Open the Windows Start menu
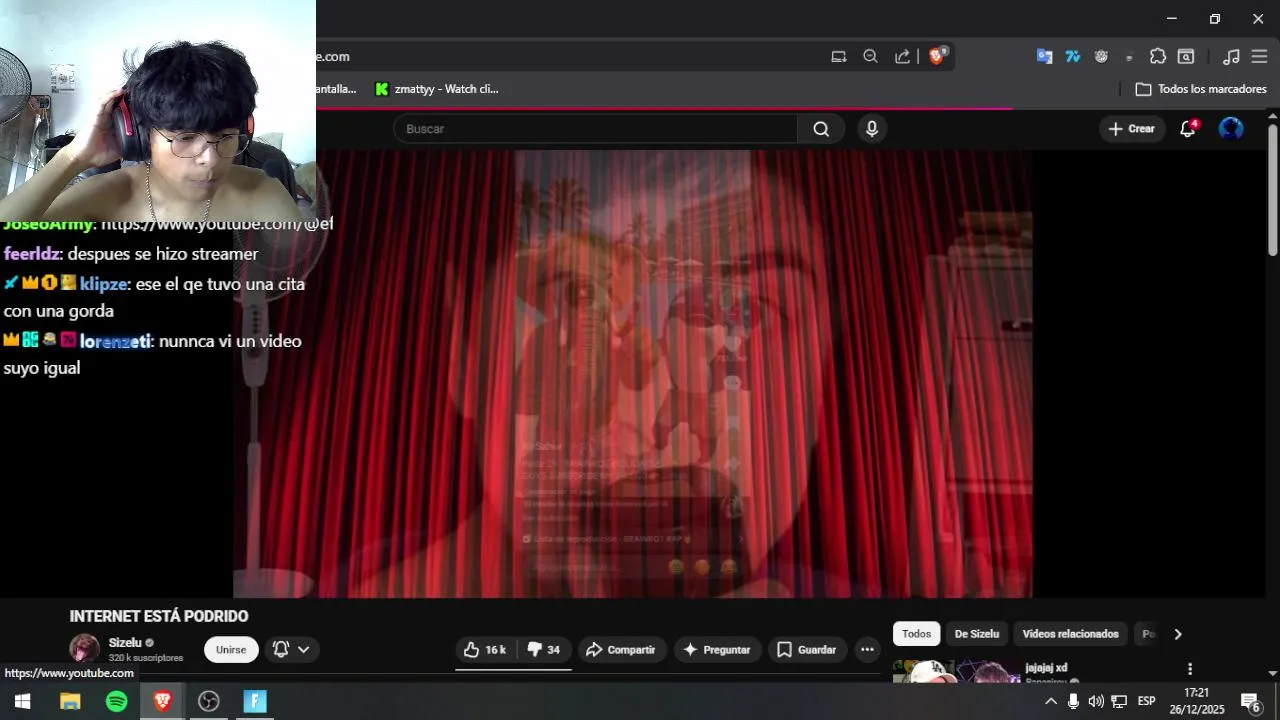 point(22,701)
